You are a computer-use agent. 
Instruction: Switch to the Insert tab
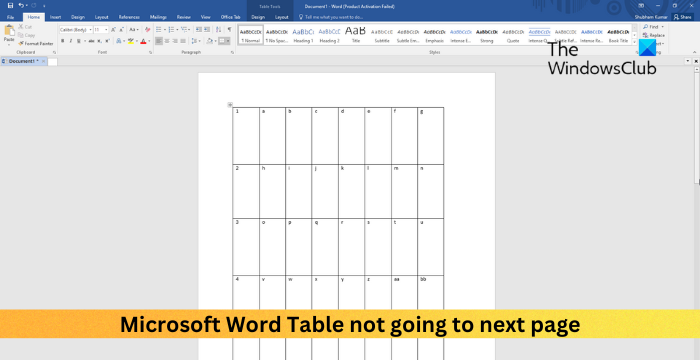click(56, 17)
